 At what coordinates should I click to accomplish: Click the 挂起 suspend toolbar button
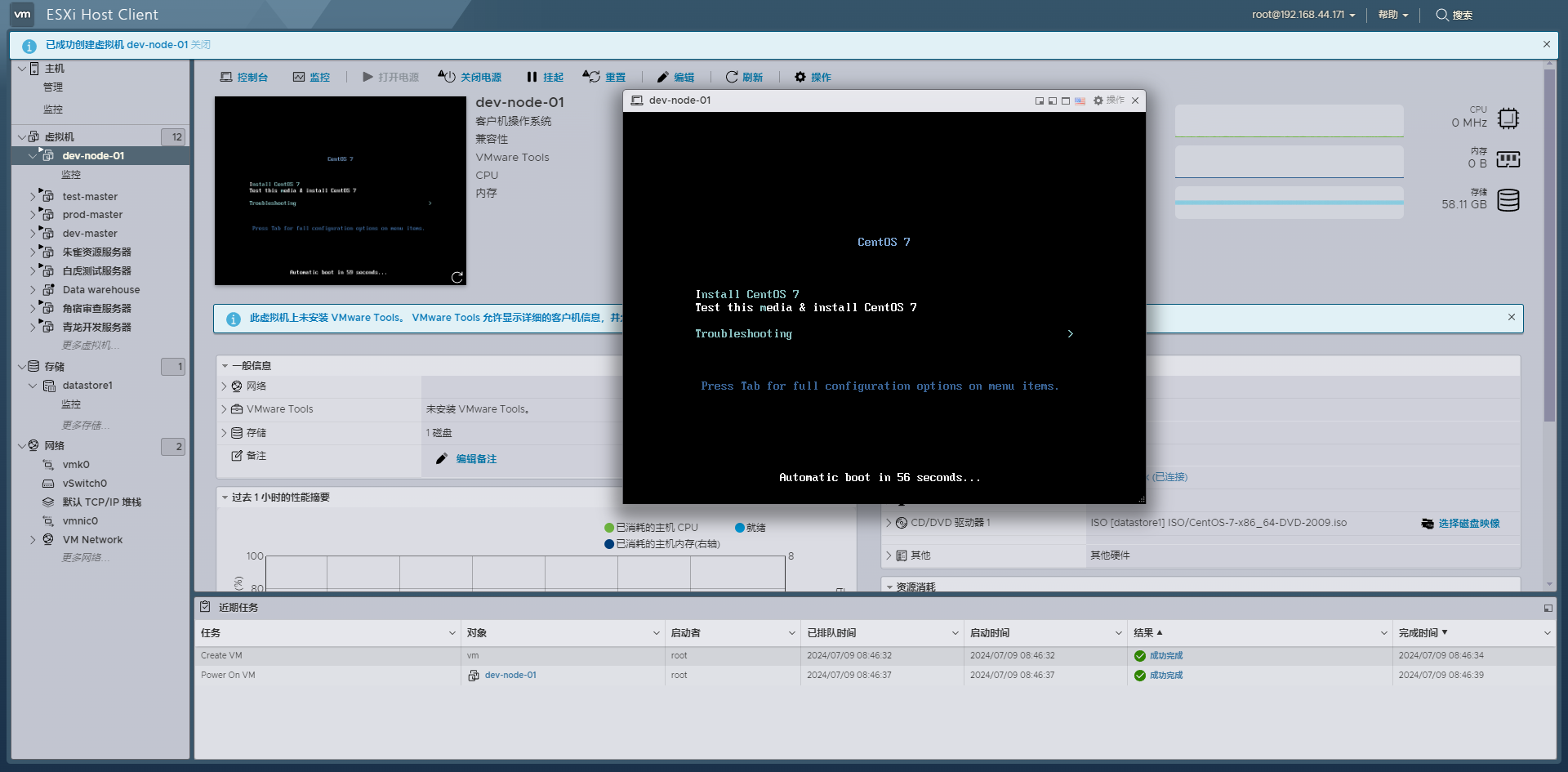coord(545,77)
